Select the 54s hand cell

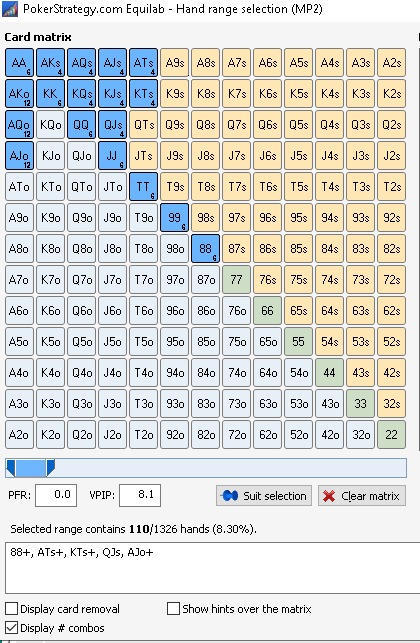pos(329,342)
